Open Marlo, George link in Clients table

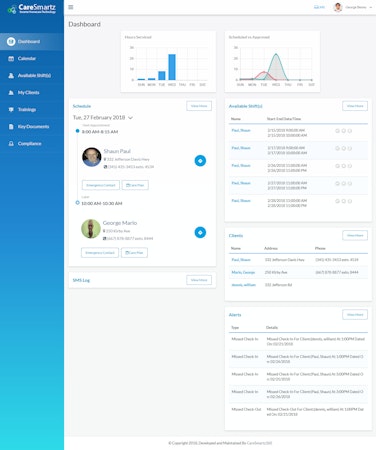click(x=243, y=272)
